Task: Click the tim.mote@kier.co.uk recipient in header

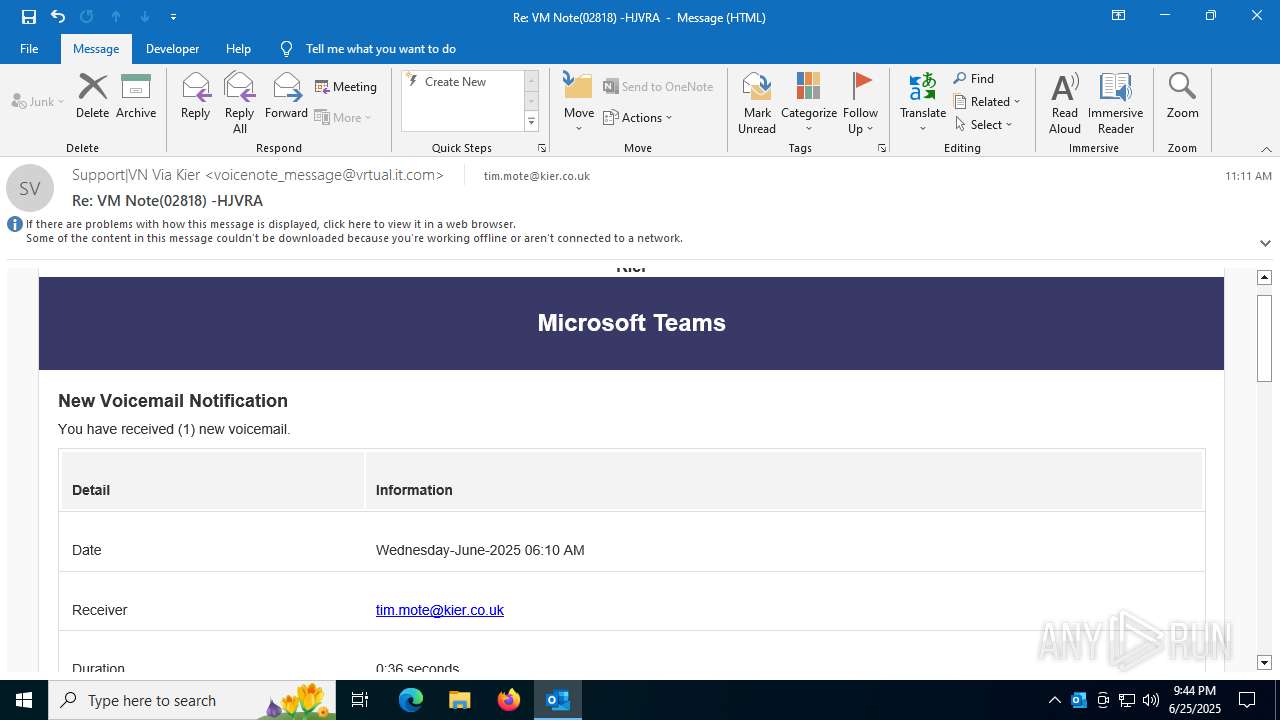Action: click(x=537, y=176)
